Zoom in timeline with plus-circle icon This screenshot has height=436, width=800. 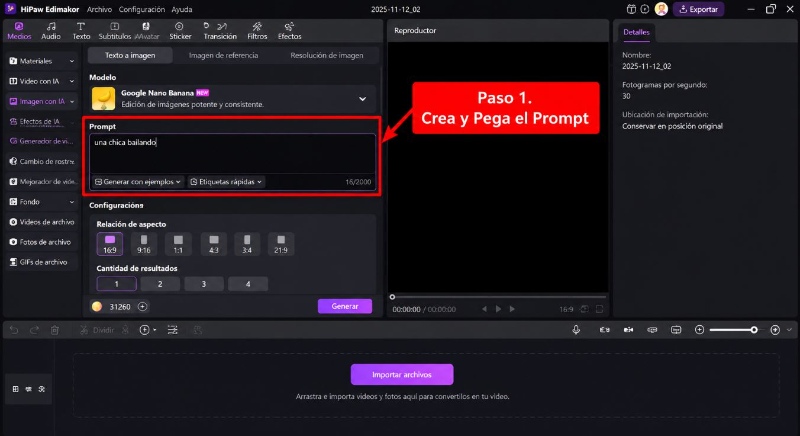(x=775, y=330)
